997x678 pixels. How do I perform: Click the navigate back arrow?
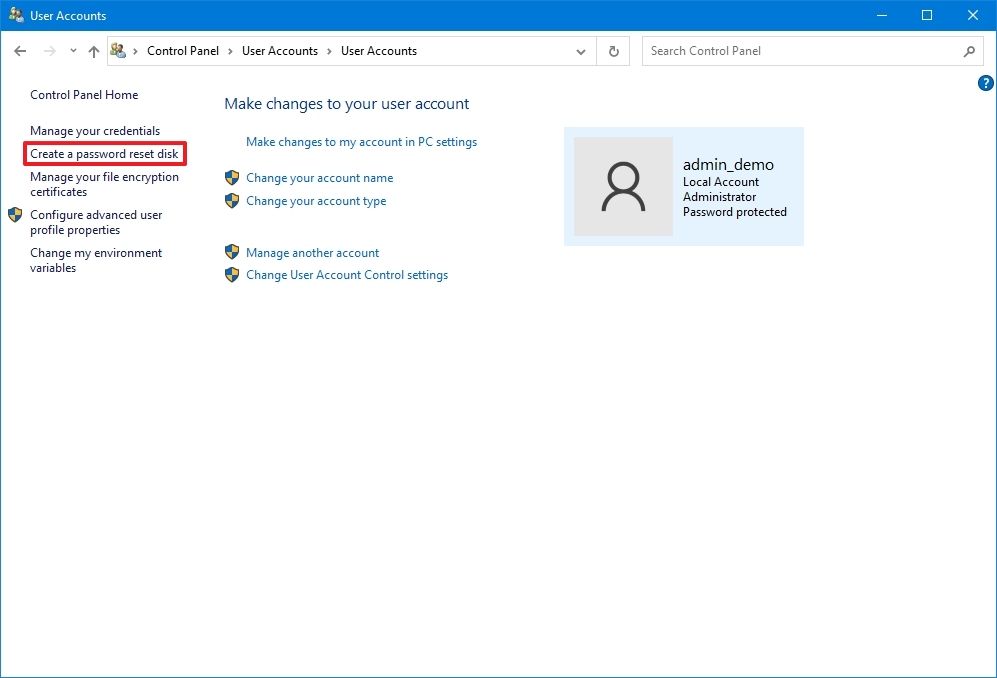click(20, 50)
